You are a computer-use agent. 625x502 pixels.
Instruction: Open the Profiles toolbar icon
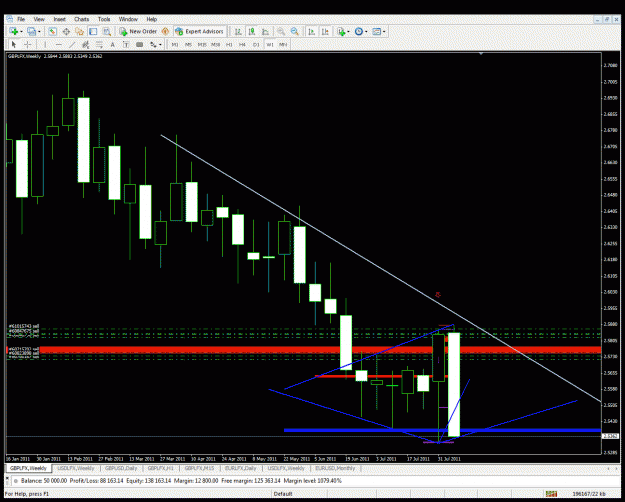click(x=31, y=31)
